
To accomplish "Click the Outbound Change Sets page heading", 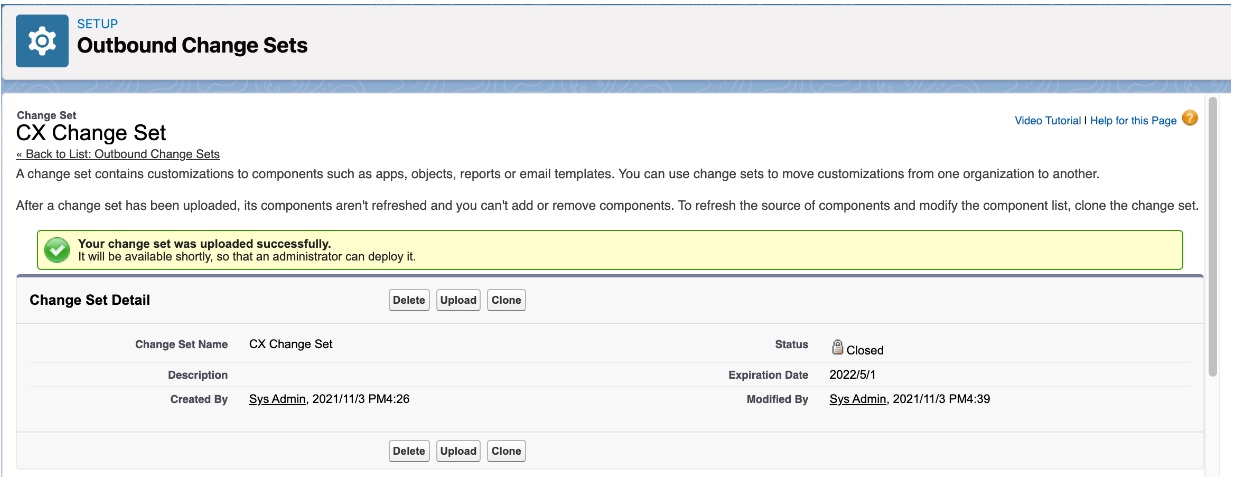I will pyautogui.click(x=192, y=46).
